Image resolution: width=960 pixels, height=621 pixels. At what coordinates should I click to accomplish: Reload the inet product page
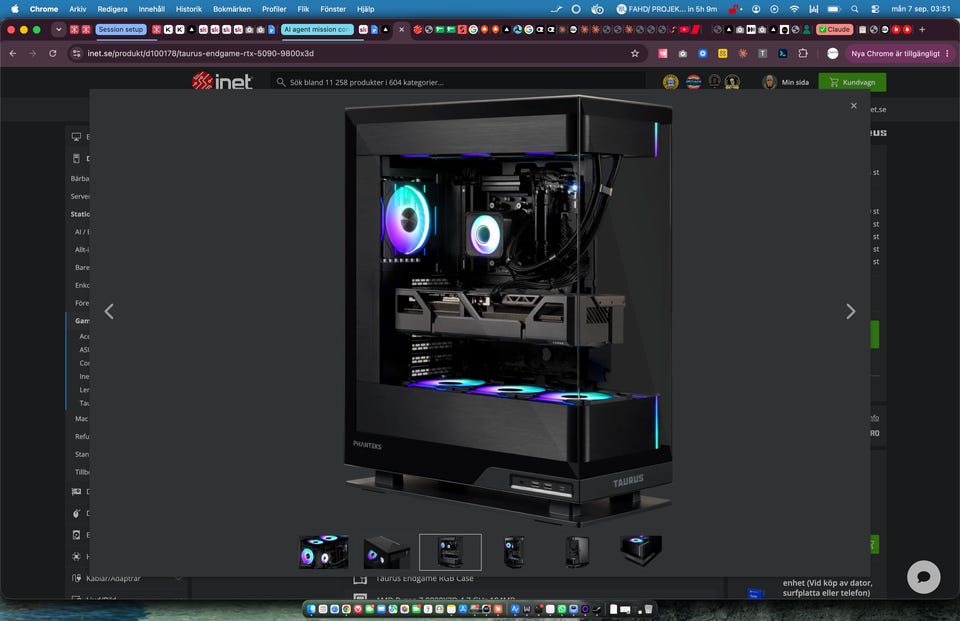pos(53,53)
